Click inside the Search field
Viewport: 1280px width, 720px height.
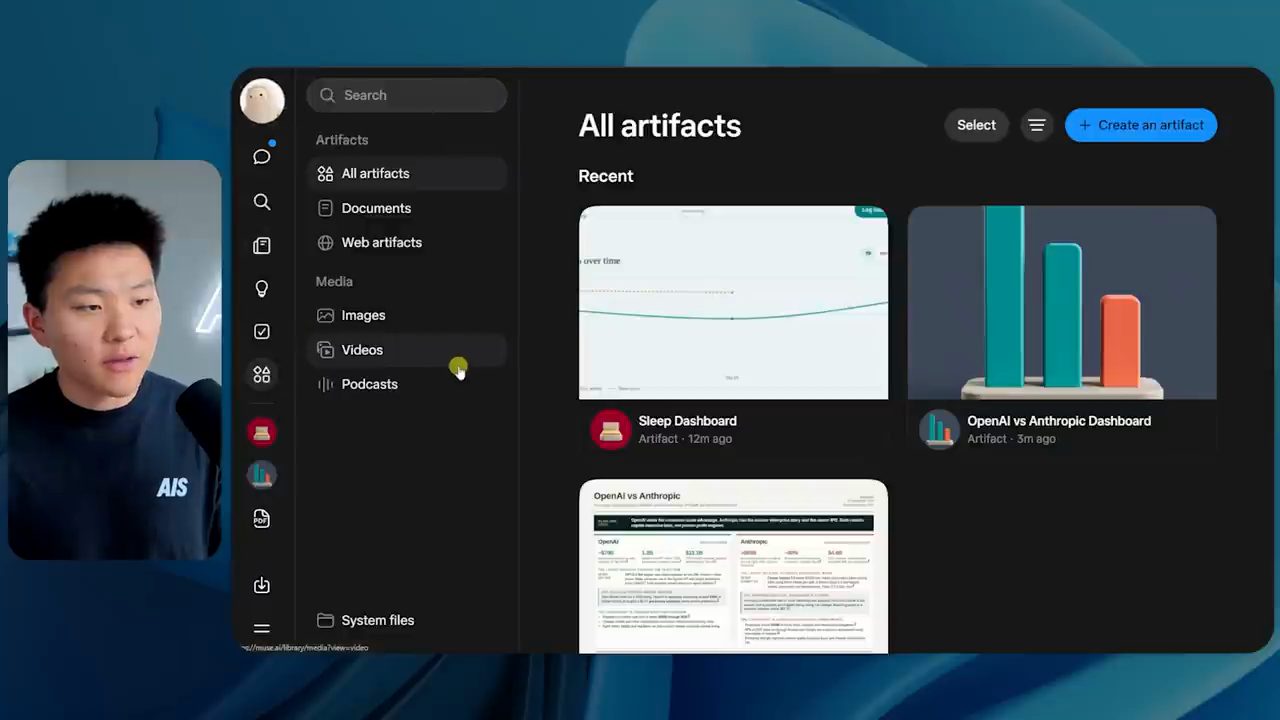click(x=407, y=95)
